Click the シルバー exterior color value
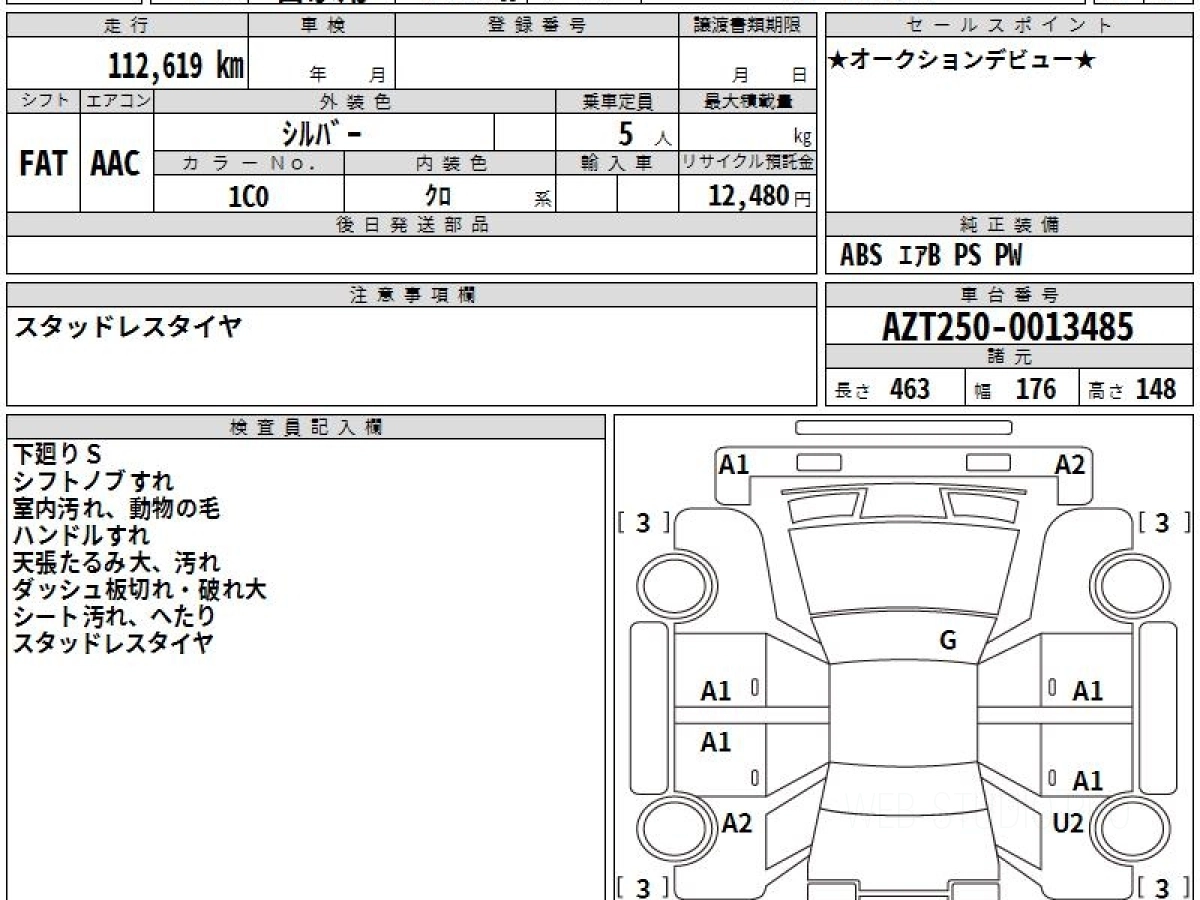The height and width of the screenshot is (900, 1200). tap(320, 133)
